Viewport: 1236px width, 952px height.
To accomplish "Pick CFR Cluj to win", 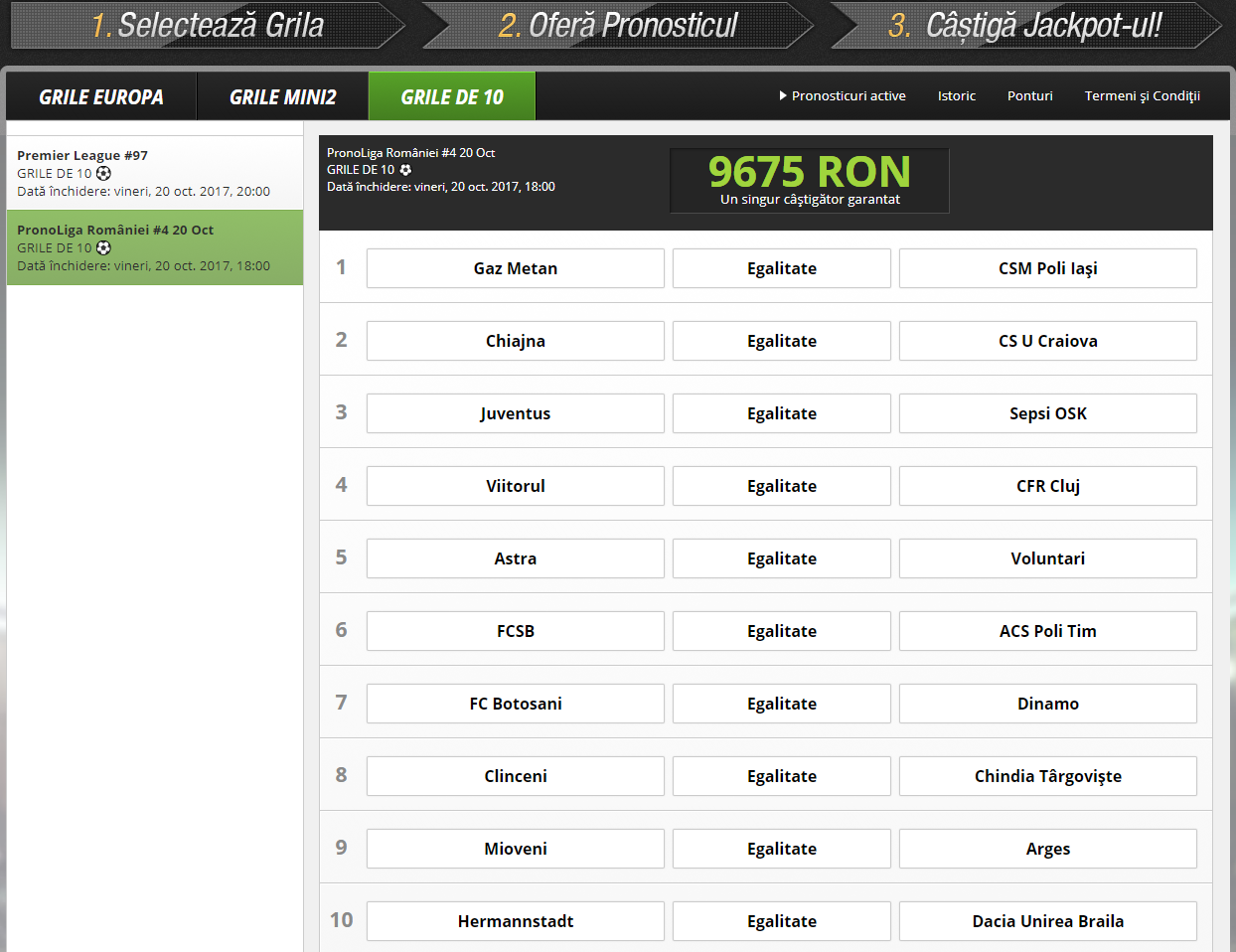I will [1048, 486].
